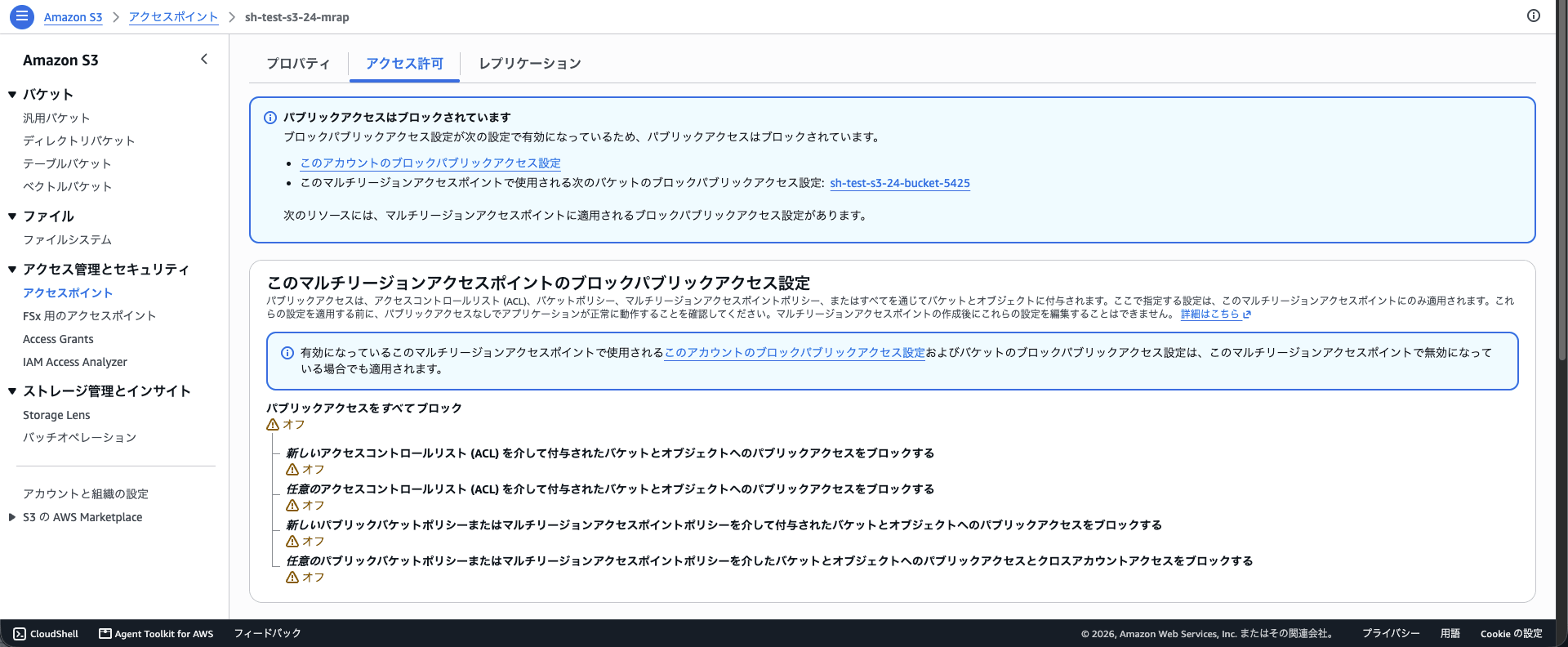Click the vertical page scrollbar
This screenshot has height=647, width=1568.
tap(1561, 180)
